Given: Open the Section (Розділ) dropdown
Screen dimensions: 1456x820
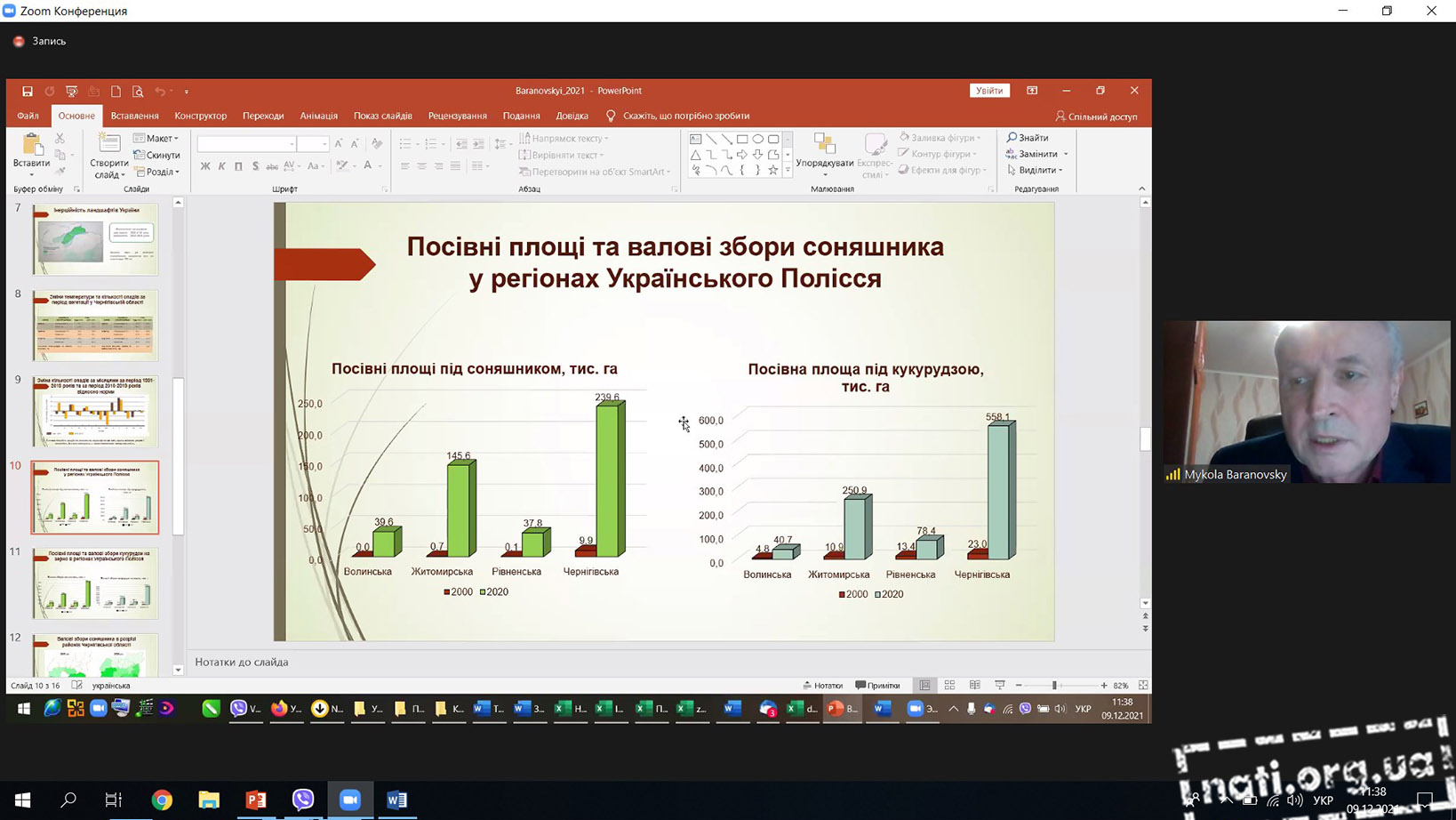Looking at the screenshot, I should tap(157, 172).
